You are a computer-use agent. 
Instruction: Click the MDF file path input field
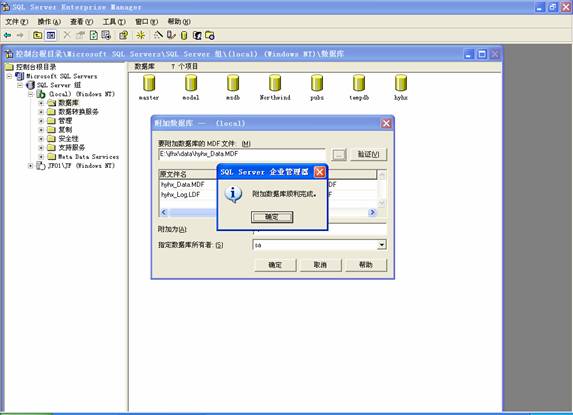coord(242,155)
